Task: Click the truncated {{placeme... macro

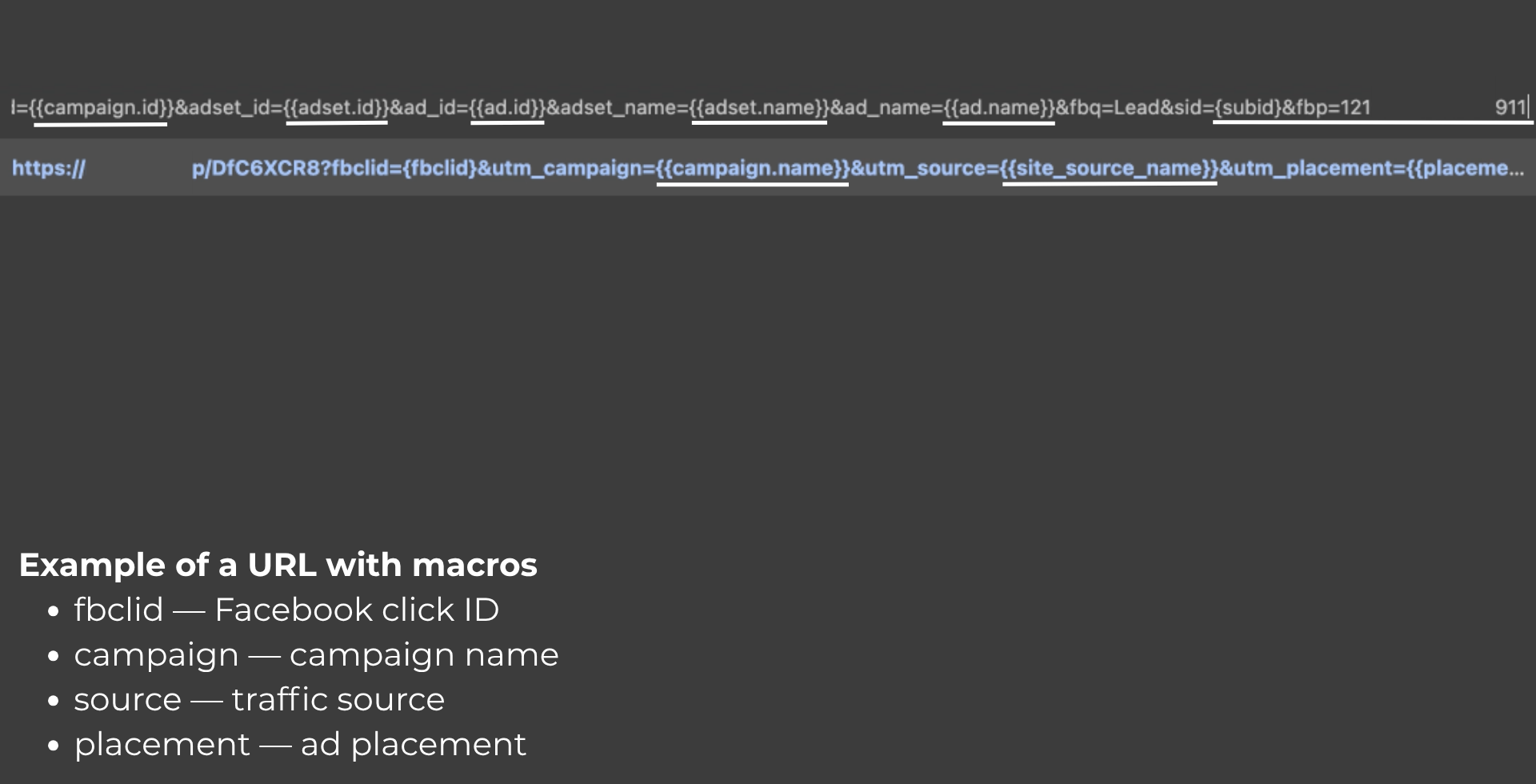Action: tap(1472, 168)
